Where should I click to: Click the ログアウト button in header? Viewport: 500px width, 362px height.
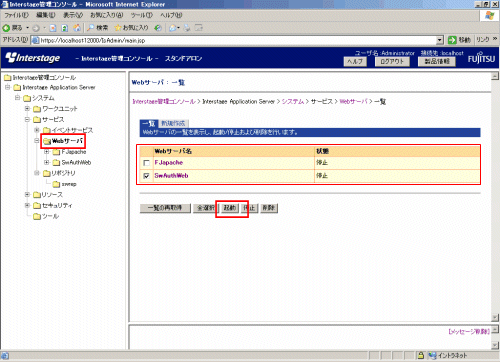(x=392, y=62)
